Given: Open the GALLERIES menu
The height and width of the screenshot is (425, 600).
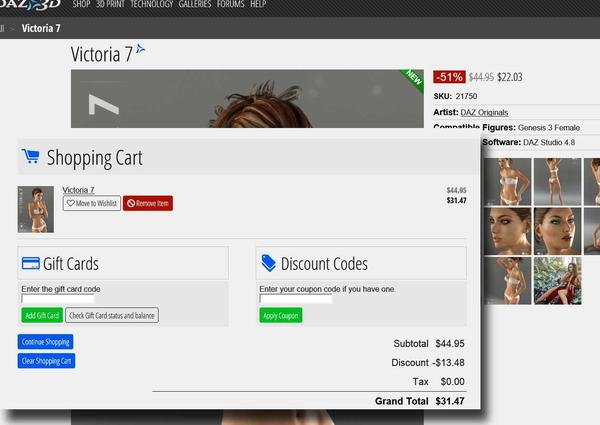Looking at the screenshot, I should coord(195,4).
